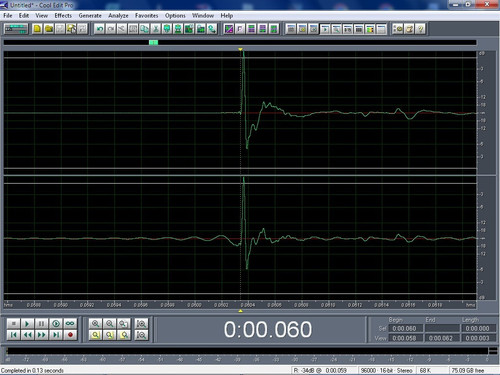Click the Help question mark toolbar icon
The width and height of the screenshot is (500, 375).
[x=421, y=29]
